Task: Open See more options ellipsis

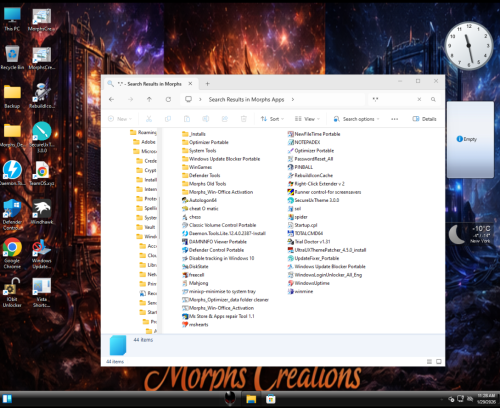Action: (395, 119)
